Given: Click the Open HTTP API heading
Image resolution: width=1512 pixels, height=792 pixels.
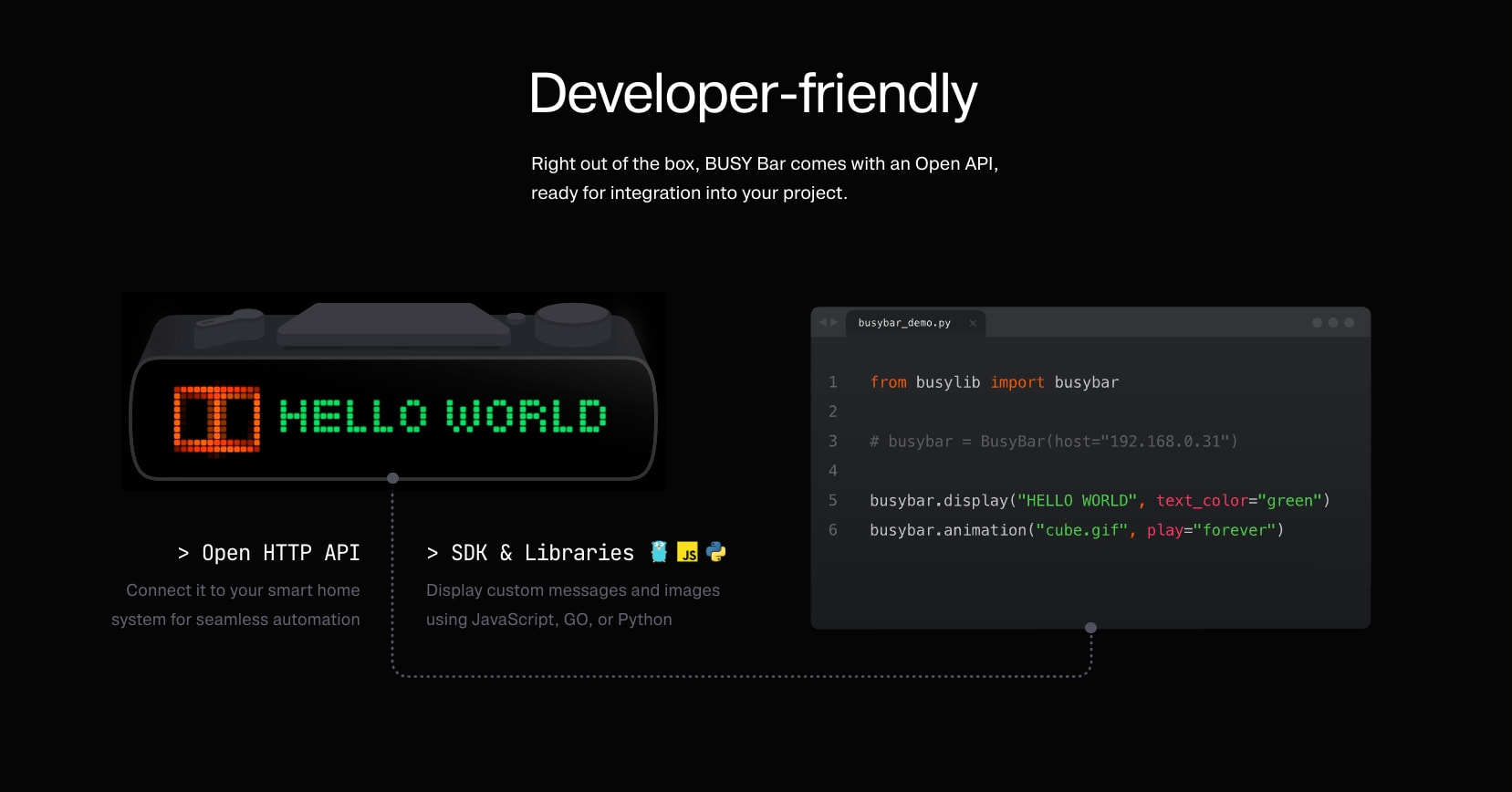Looking at the screenshot, I should (x=268, y=553).
